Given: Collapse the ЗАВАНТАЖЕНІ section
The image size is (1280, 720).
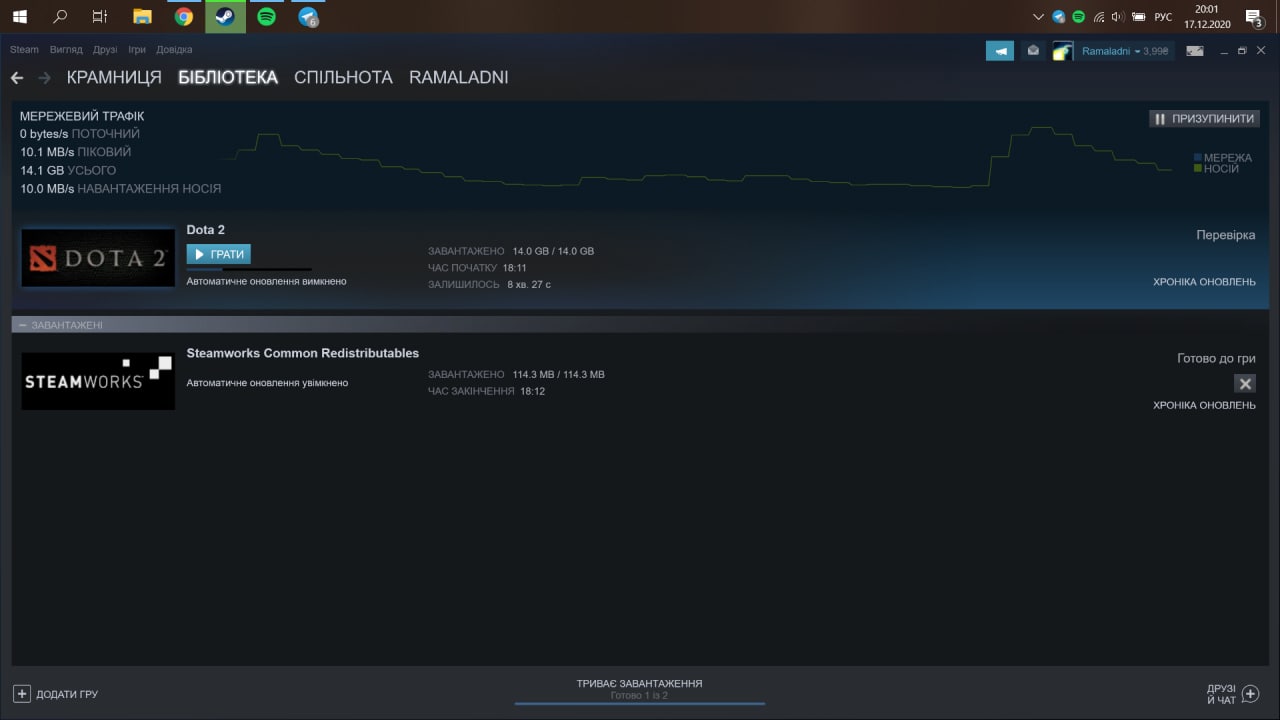Looking at the screenshot, I should click(x=22, y=325).
